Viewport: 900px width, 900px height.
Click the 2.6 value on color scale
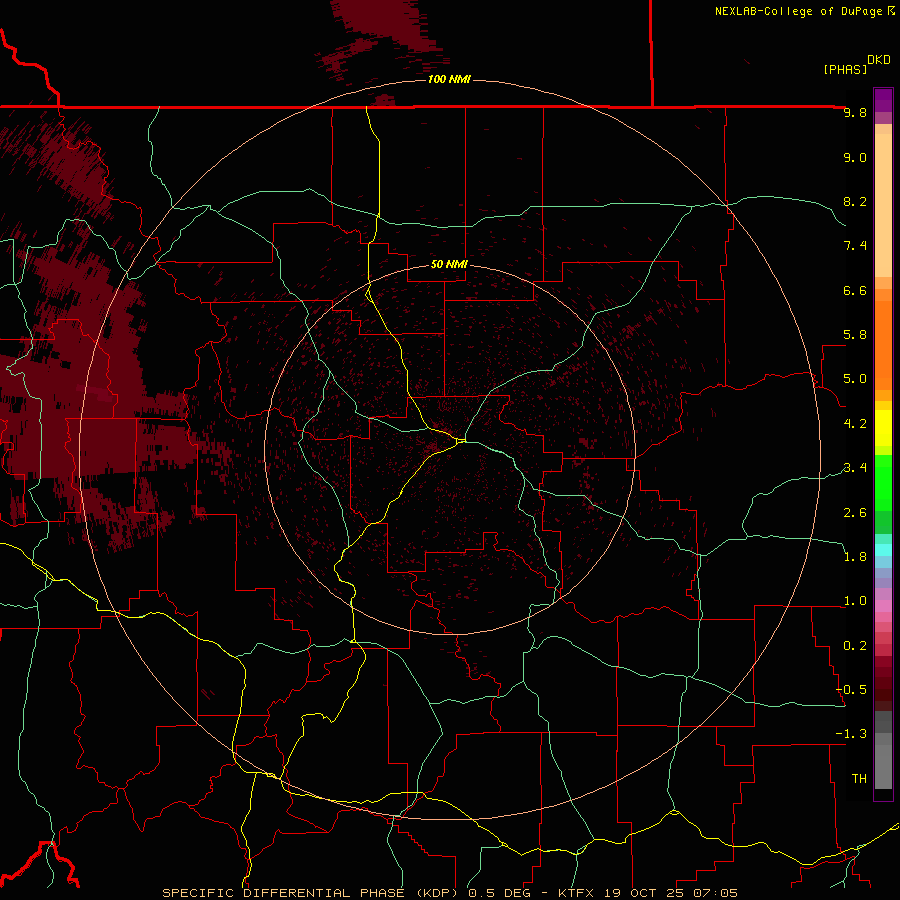click(x=855, y=513)
